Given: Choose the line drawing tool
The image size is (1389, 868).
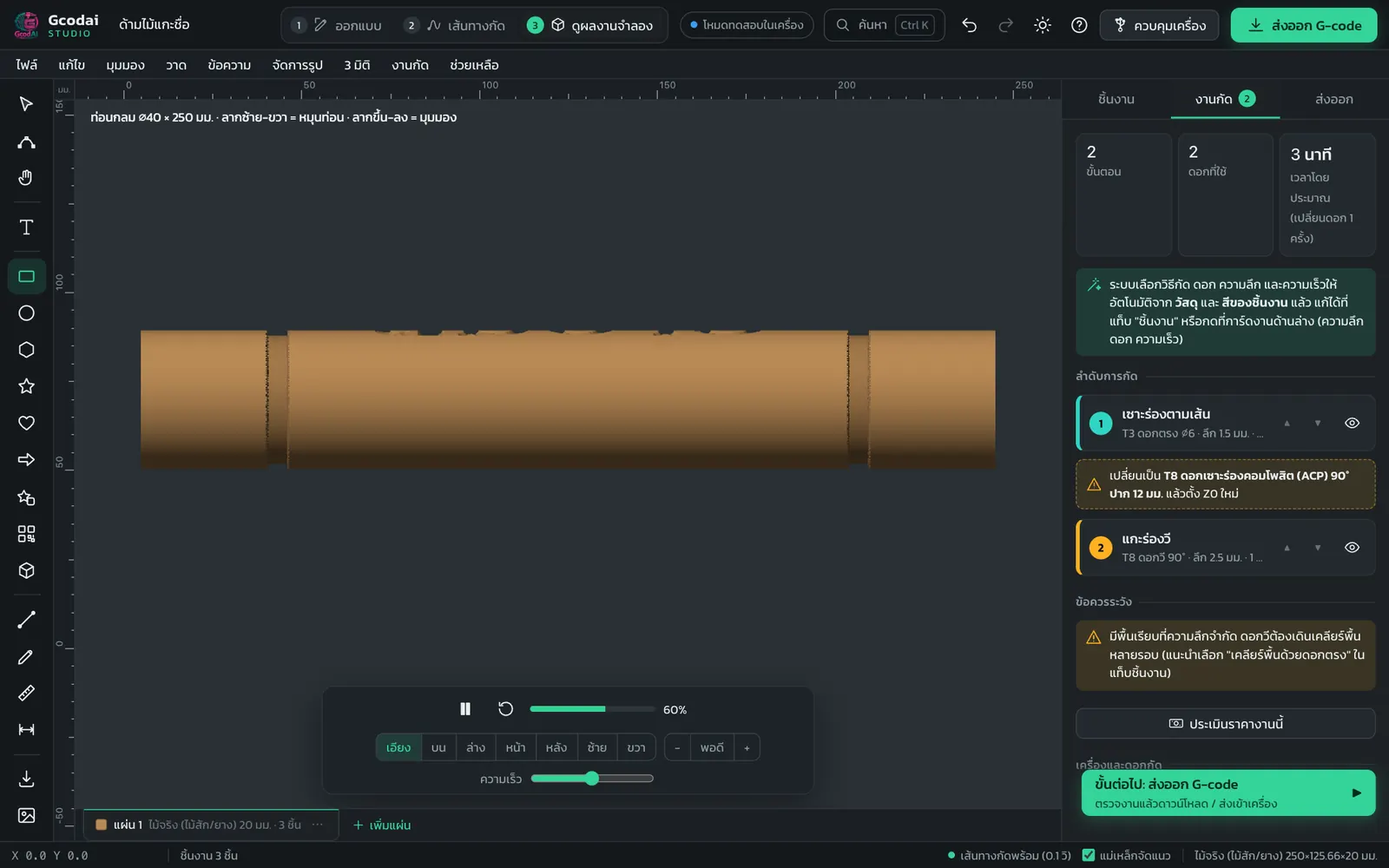Looking at the screenshot, I should click(x=26, y=620).
